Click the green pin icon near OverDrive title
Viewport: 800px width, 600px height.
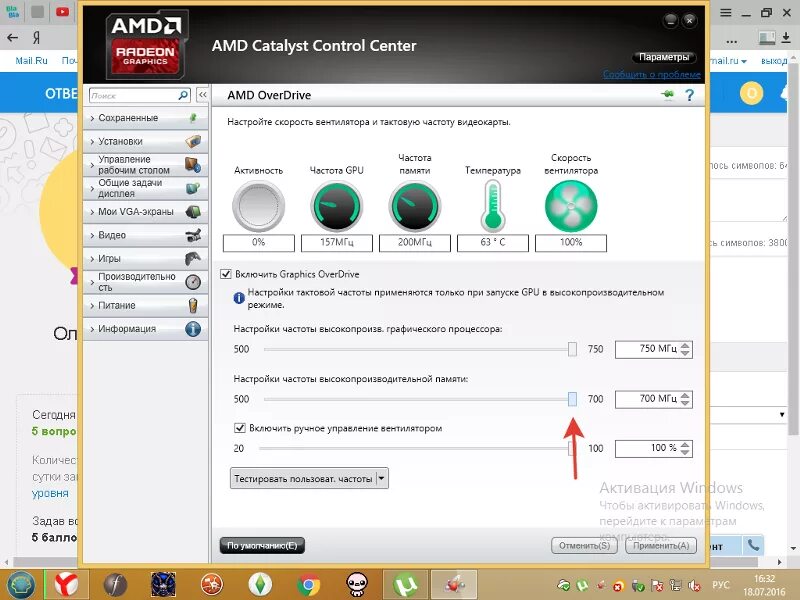[x=667, y=95]
